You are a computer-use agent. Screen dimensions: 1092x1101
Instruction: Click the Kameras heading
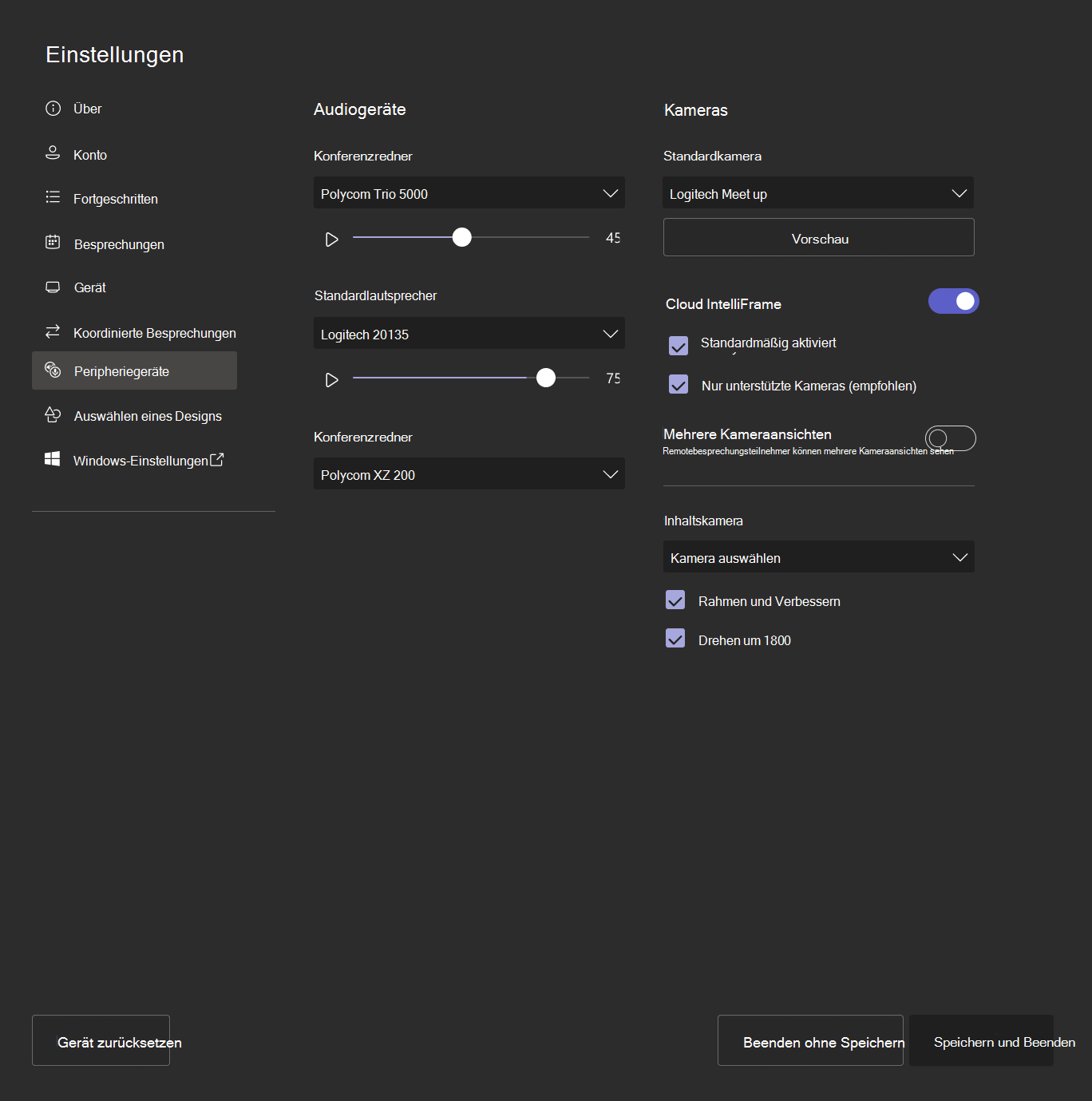[696, 110]
